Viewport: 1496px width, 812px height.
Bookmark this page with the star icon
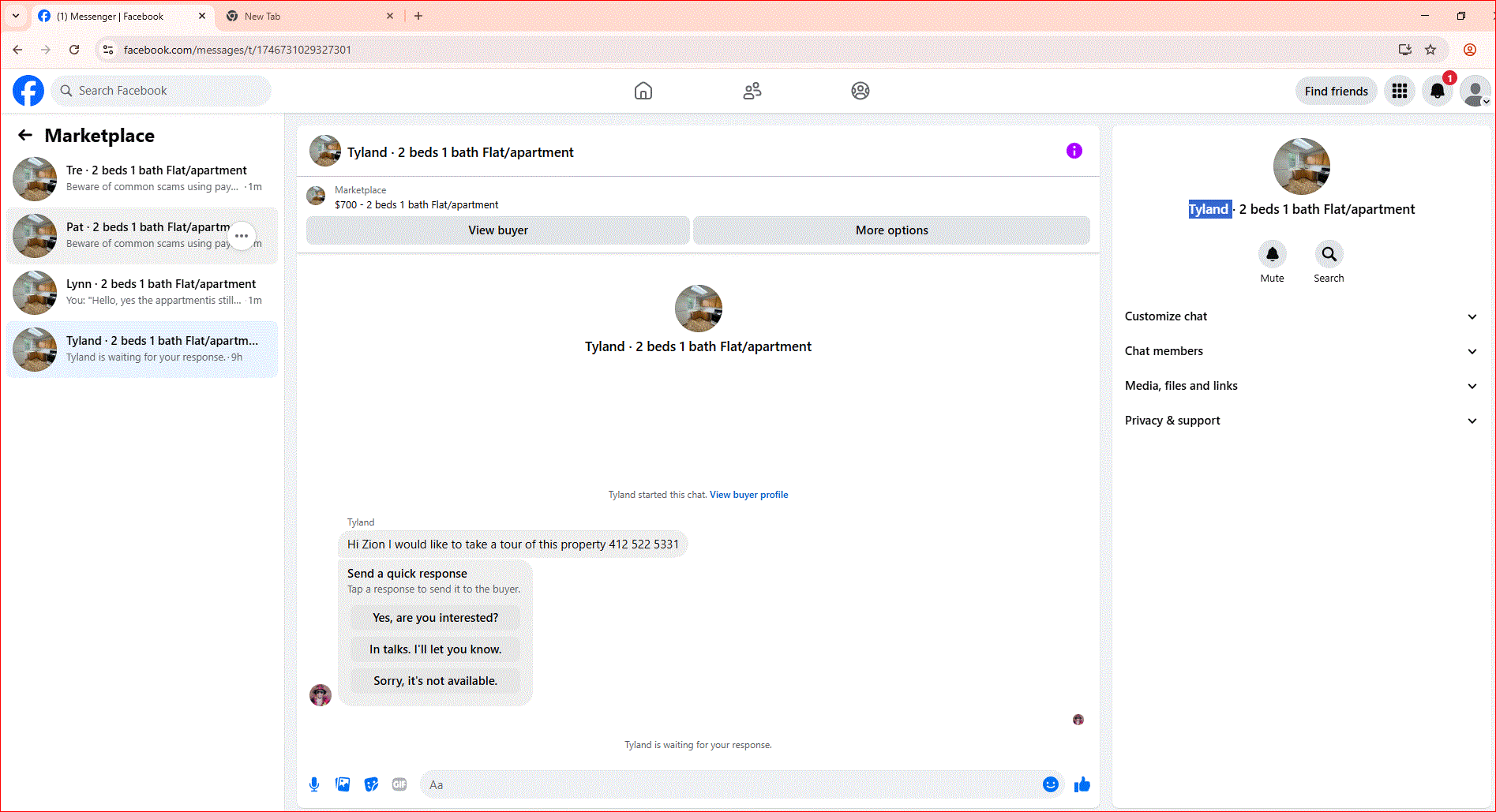tap(1430, 50)
